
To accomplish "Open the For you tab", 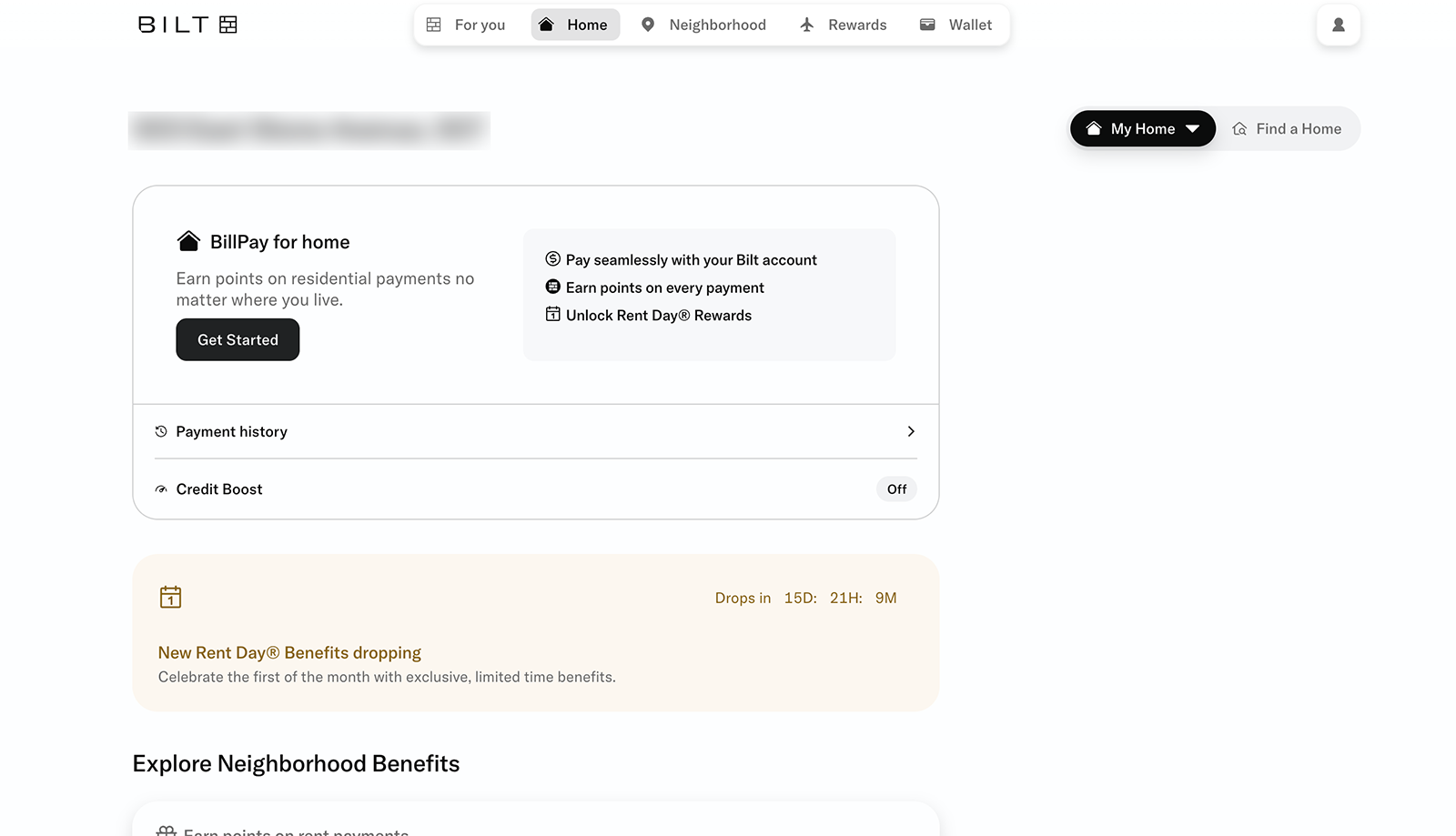I will click(466, 25).
